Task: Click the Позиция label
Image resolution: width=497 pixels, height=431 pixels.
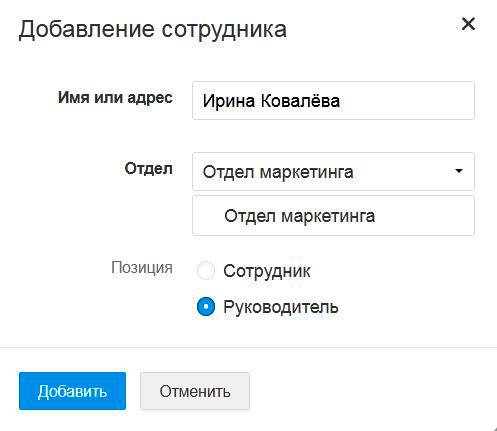Action: [142, 268]
